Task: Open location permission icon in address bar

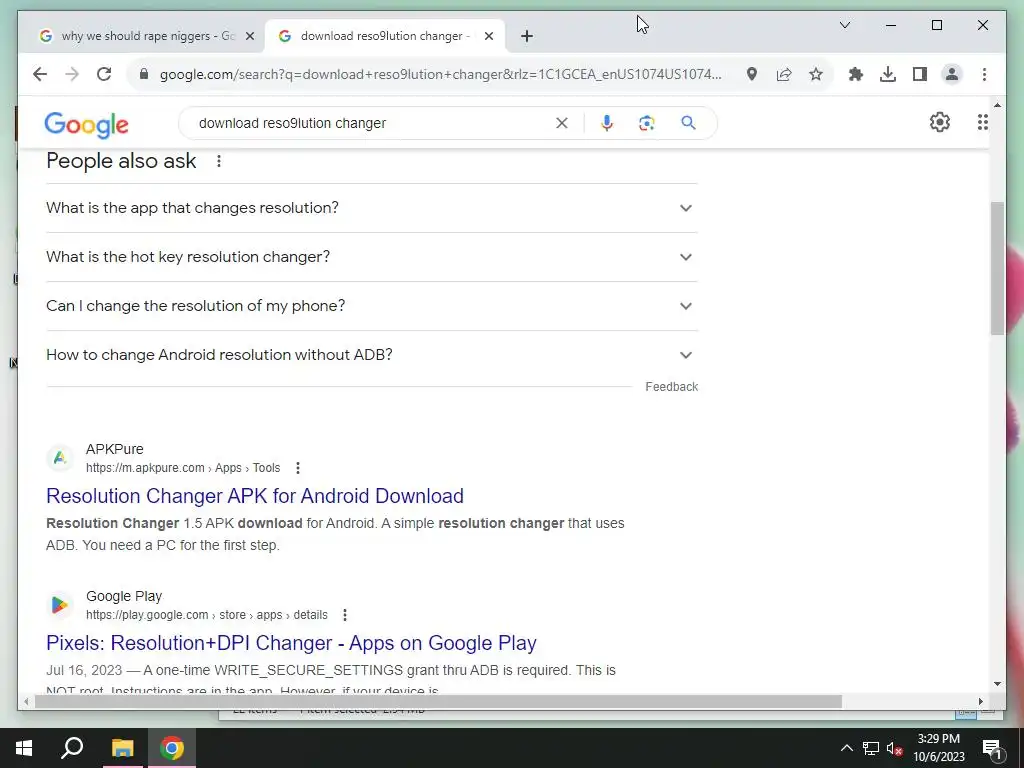Action: click(752, 74)
